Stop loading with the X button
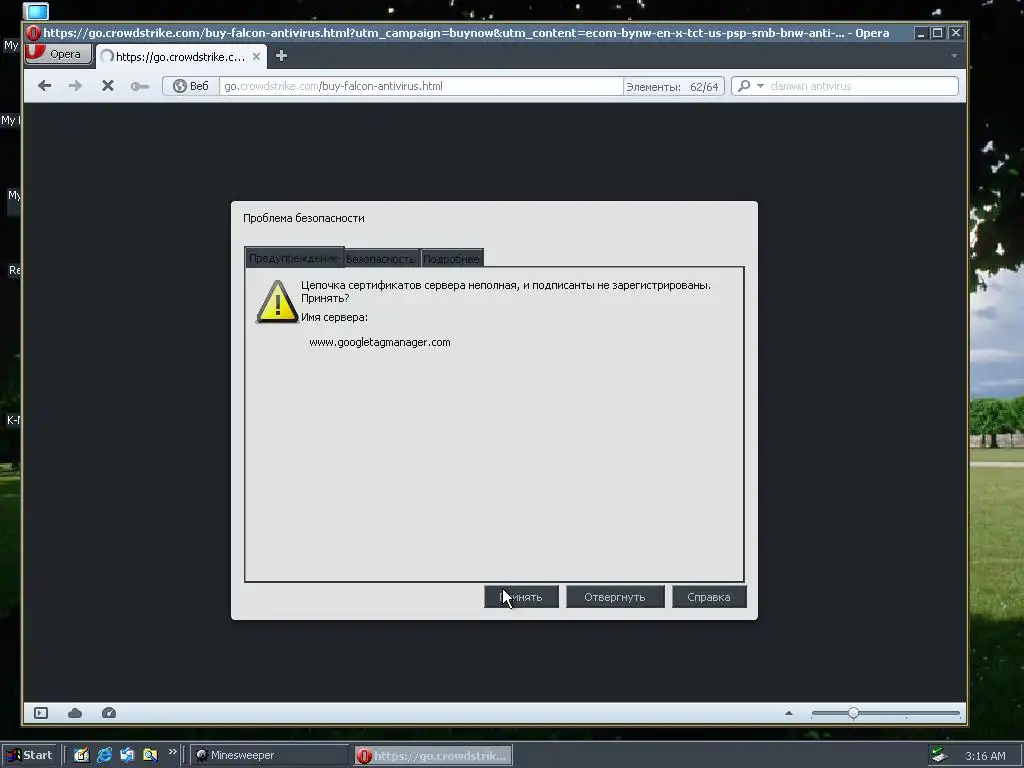 click(x=108, y=86)
